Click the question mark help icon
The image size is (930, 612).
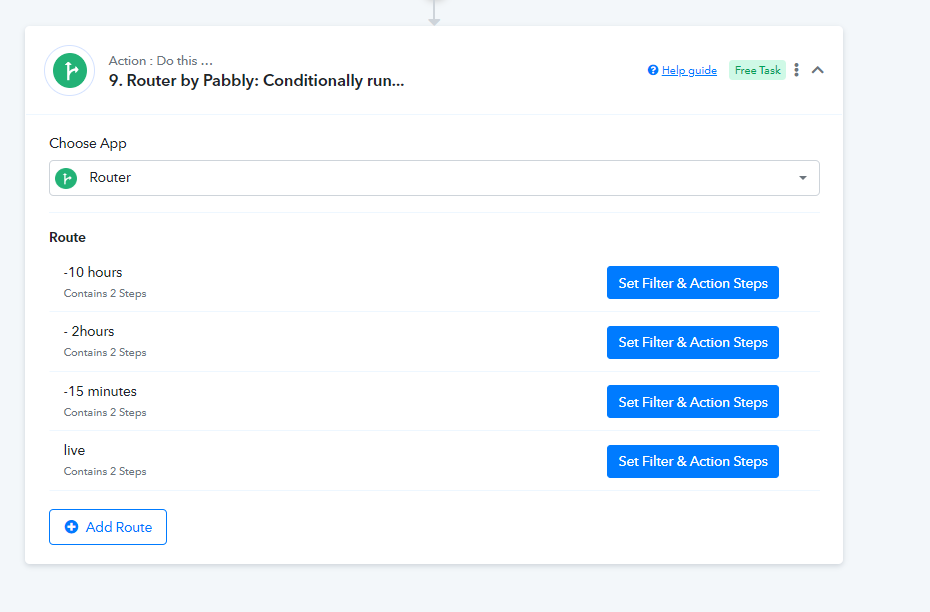(x=653, y=70)
